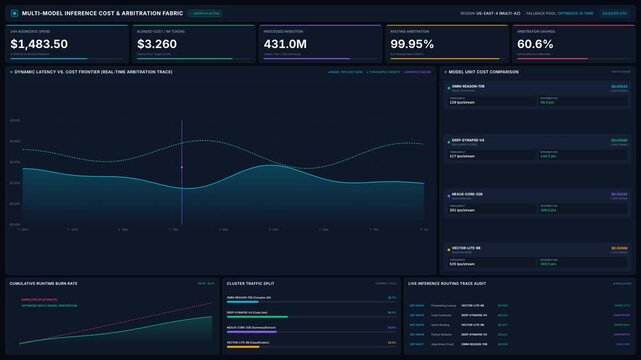Open the Python Refactor trace row
Screen dimensions: 641x360
[x=520, y=335]
